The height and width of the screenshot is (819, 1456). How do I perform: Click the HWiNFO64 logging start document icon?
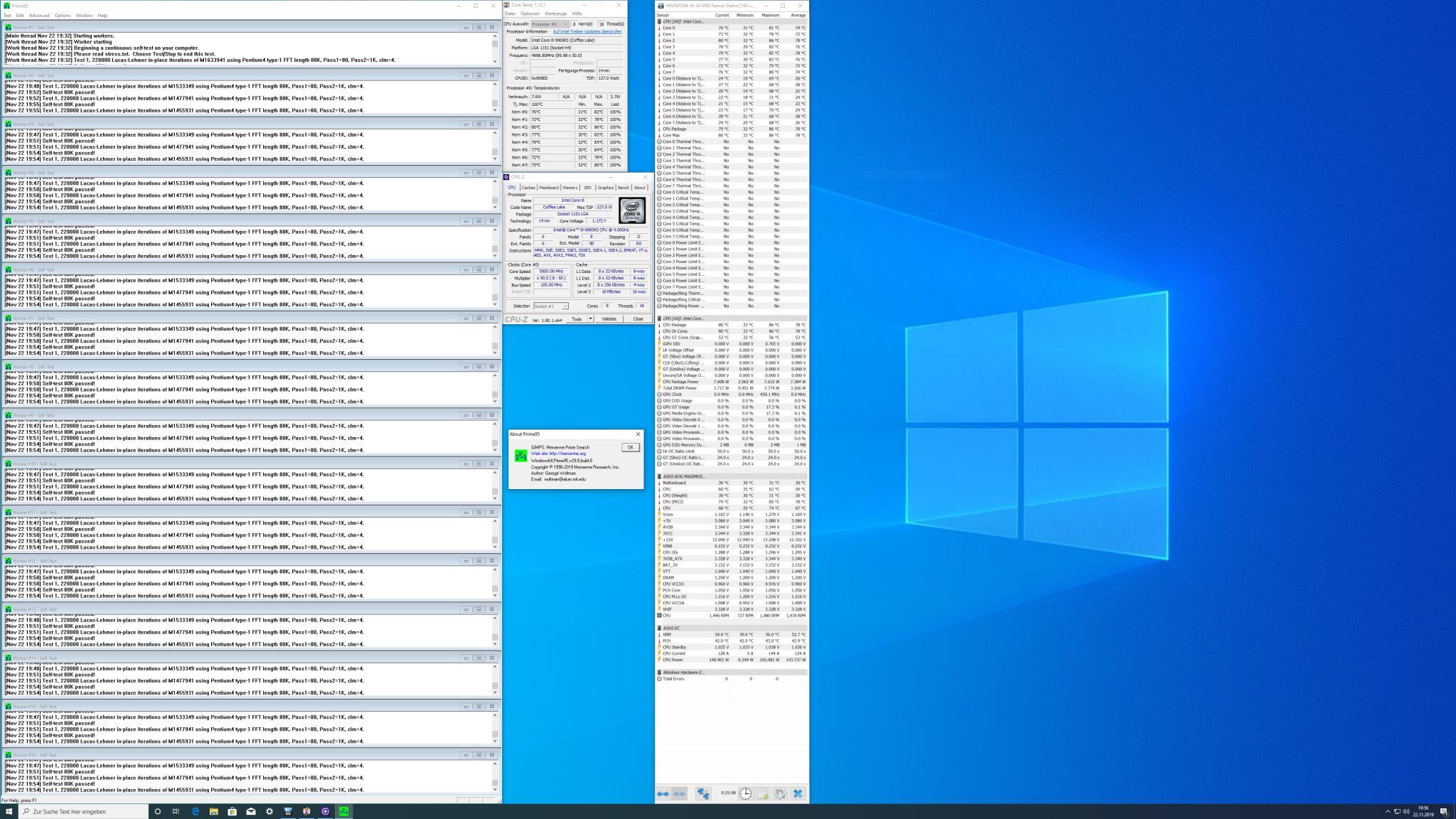coord(763,793)
